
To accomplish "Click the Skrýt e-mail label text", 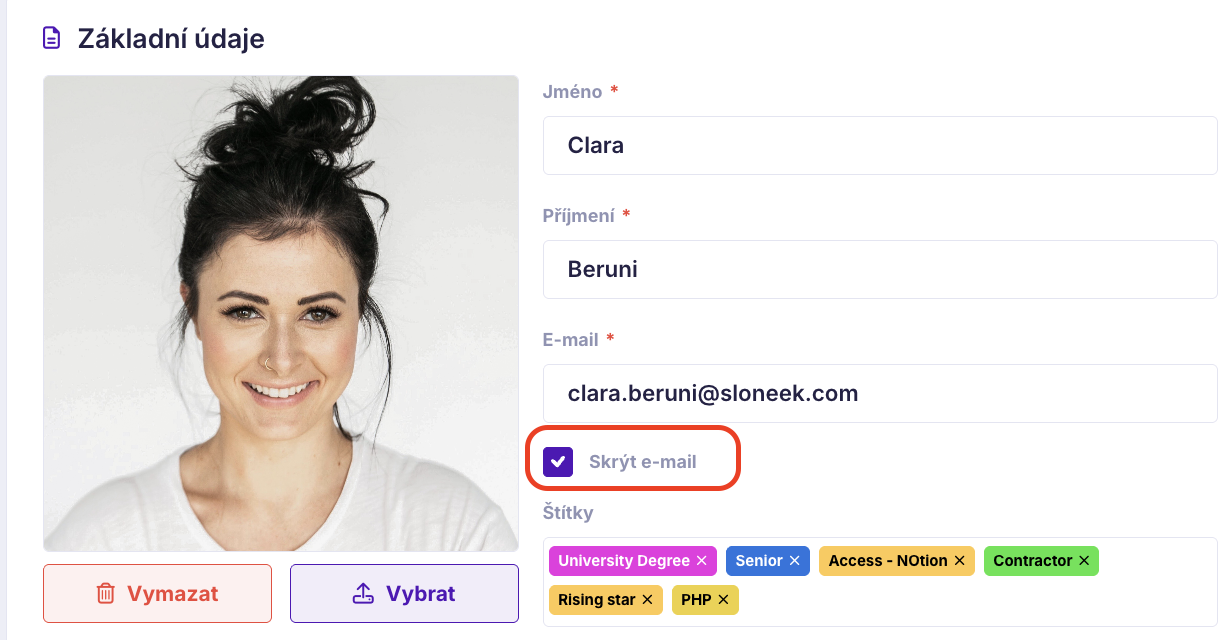I will [642, 462].
